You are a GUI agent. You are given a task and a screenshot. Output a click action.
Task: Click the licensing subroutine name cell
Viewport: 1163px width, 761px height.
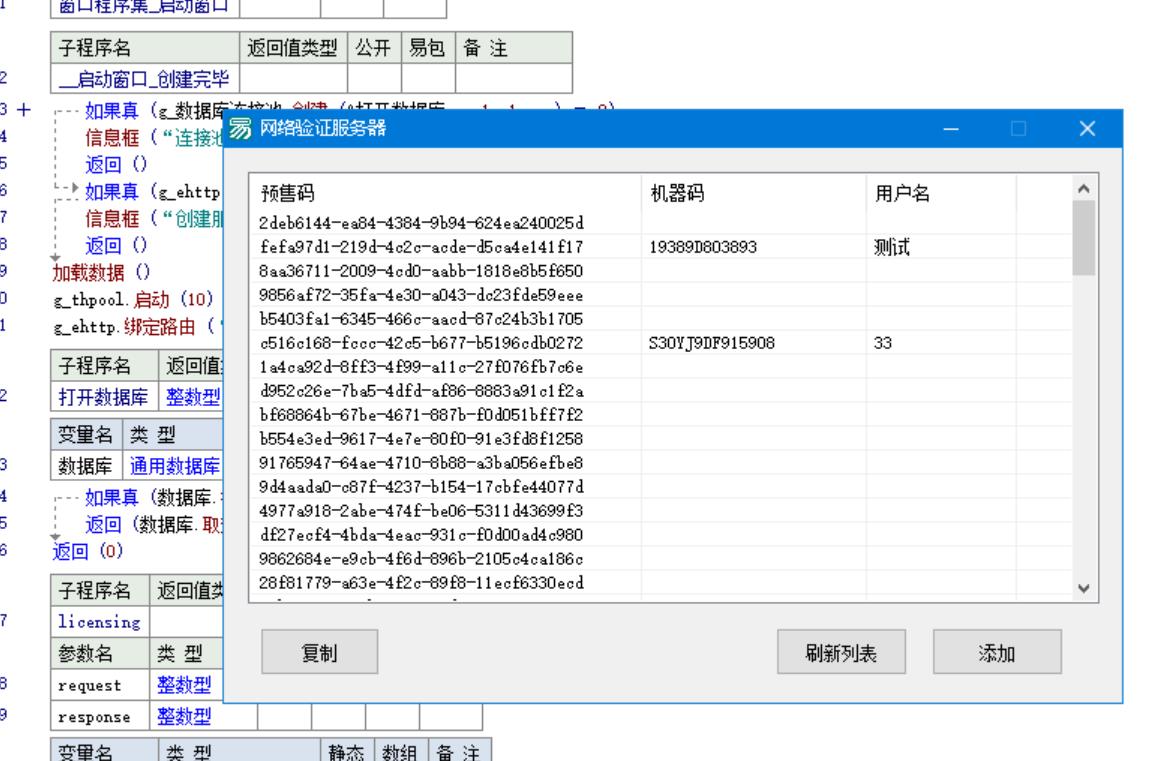pos(98,622)
